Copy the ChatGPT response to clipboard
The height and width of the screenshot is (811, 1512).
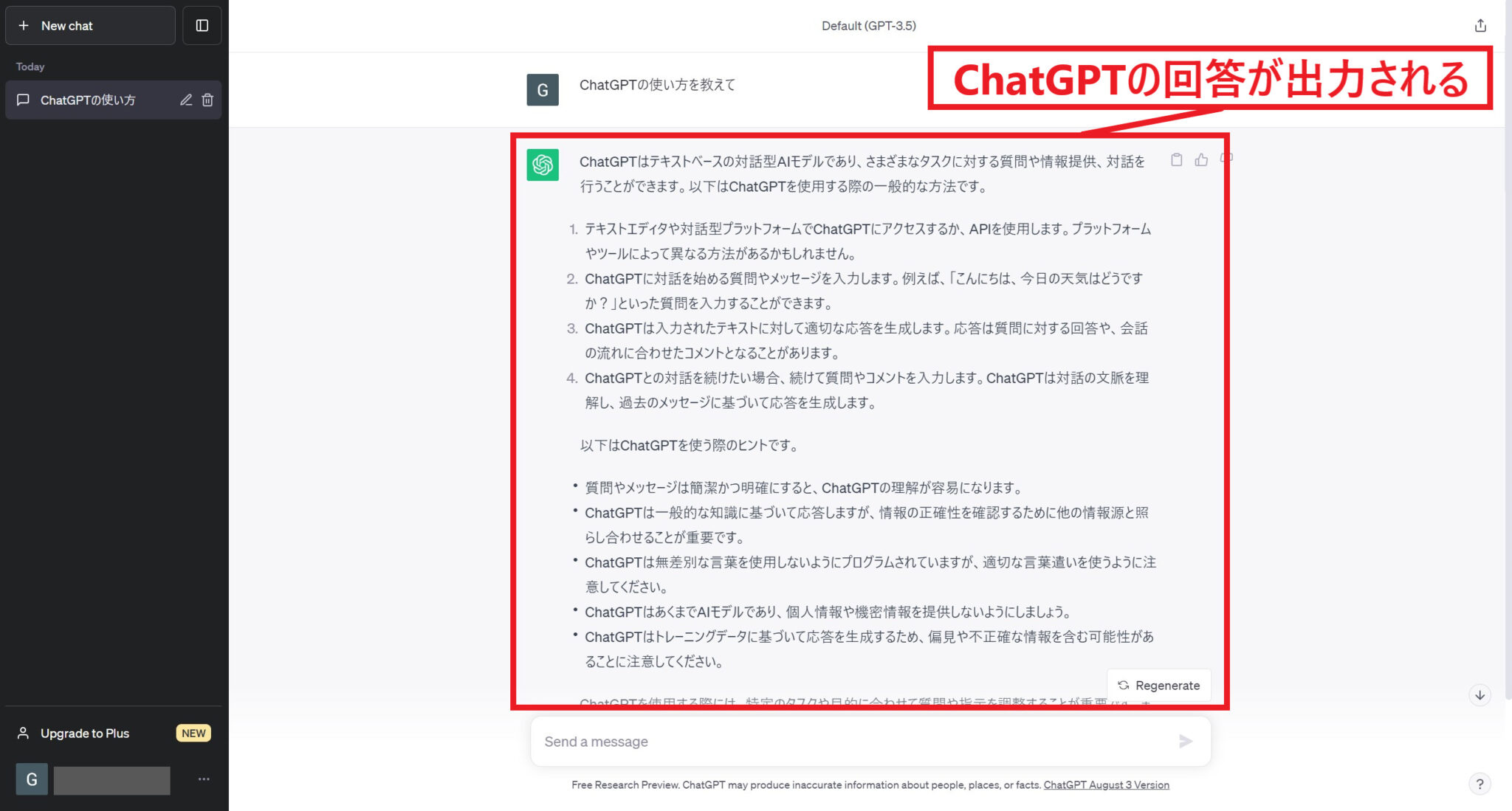tap(1177, 159)
